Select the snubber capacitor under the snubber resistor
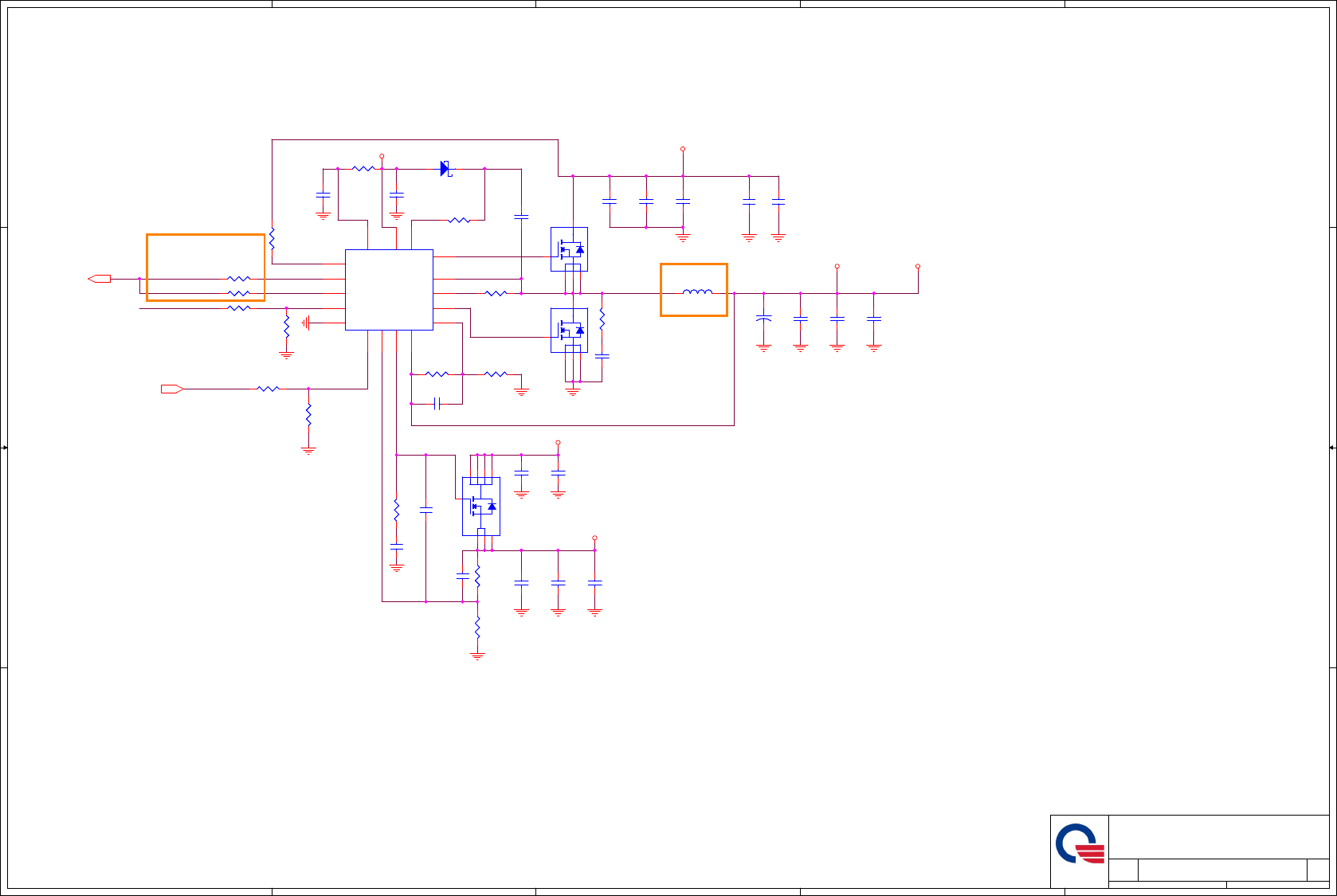Image resolution: width=1337 pixels, height=896 pixels. (602, 356)
